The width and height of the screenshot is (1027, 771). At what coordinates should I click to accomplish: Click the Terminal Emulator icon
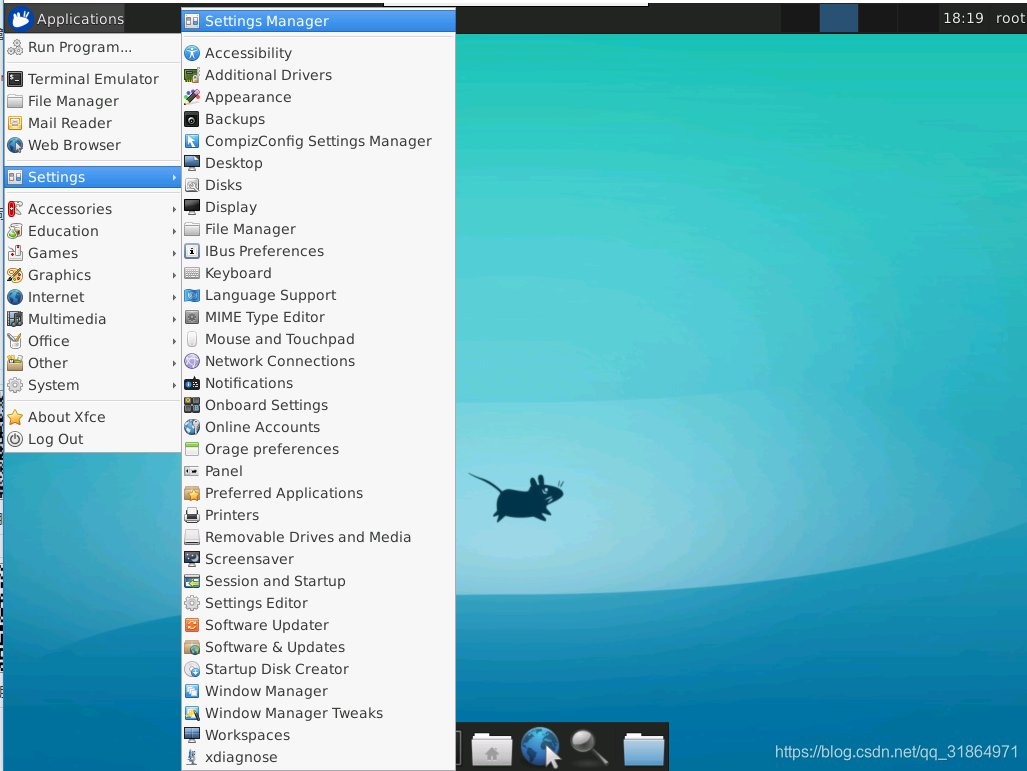tap(15, 79)
